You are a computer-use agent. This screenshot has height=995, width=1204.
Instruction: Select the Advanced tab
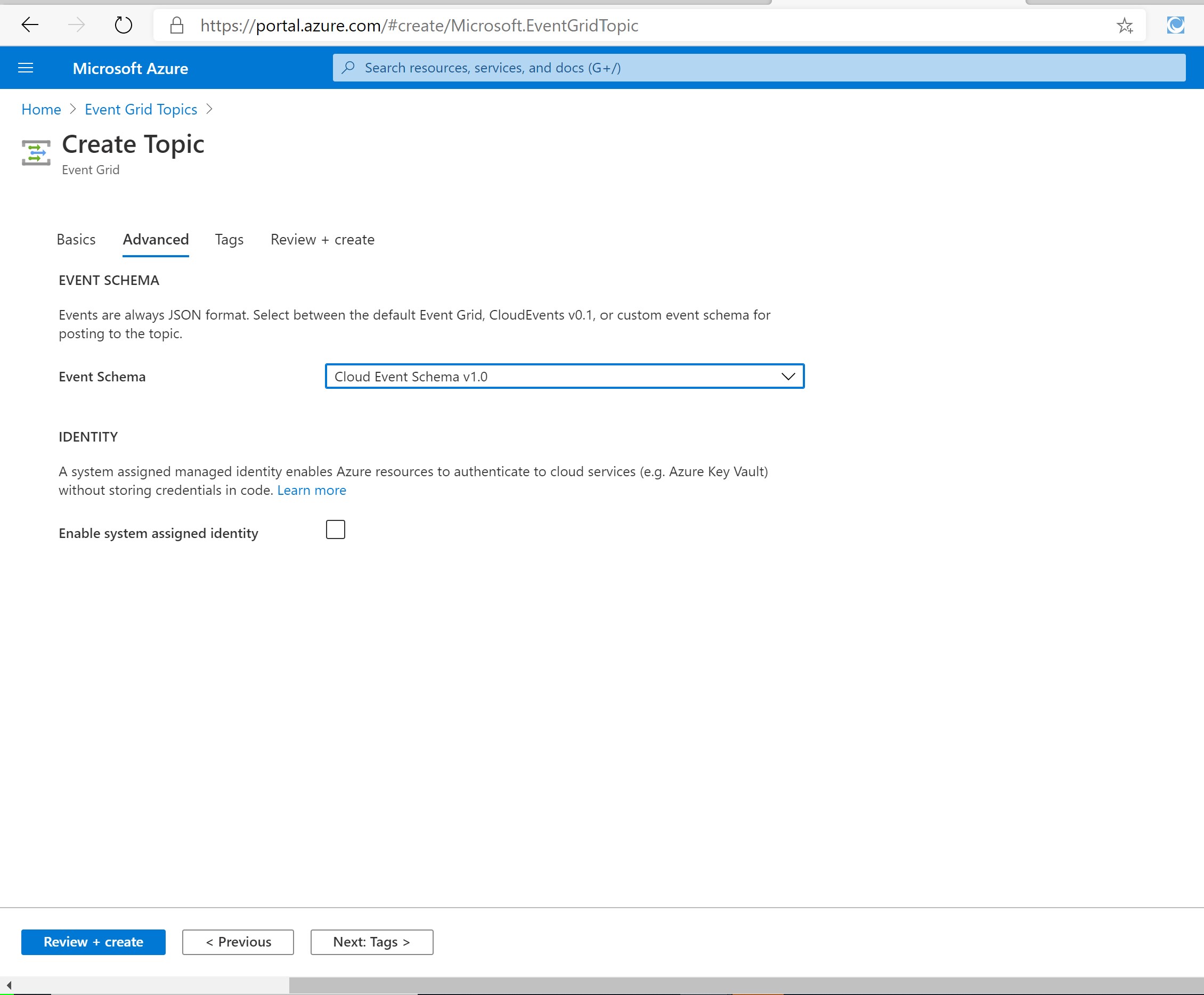[156, 240]
